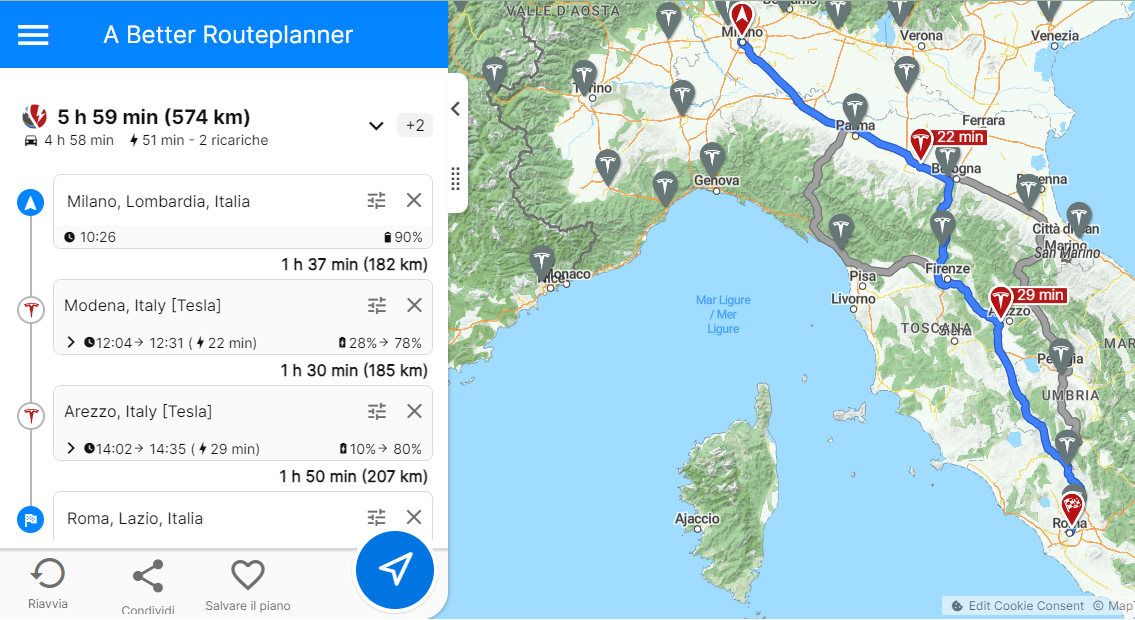Screen dimensions: 1135x620
Task: Expand Arezzo charging stop details
Action: [x=71, y=449]
